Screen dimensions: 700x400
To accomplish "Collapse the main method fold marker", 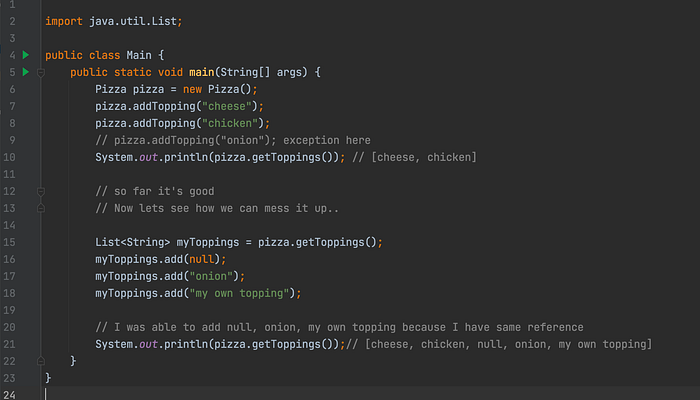I will 41,72.
